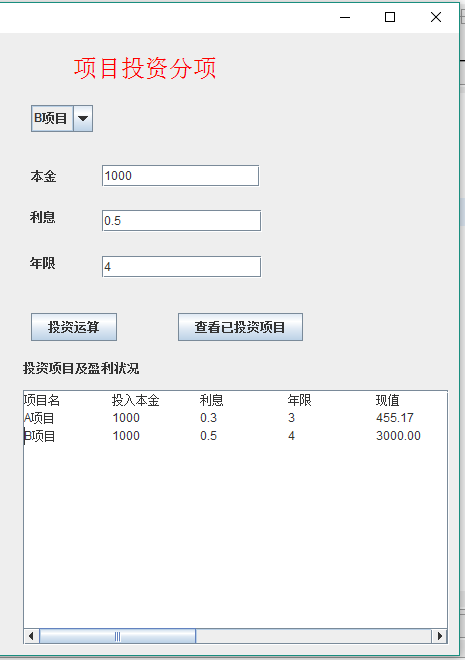
Task: Click the 查看已投资项目 button
Action: (x=240, y=327)
